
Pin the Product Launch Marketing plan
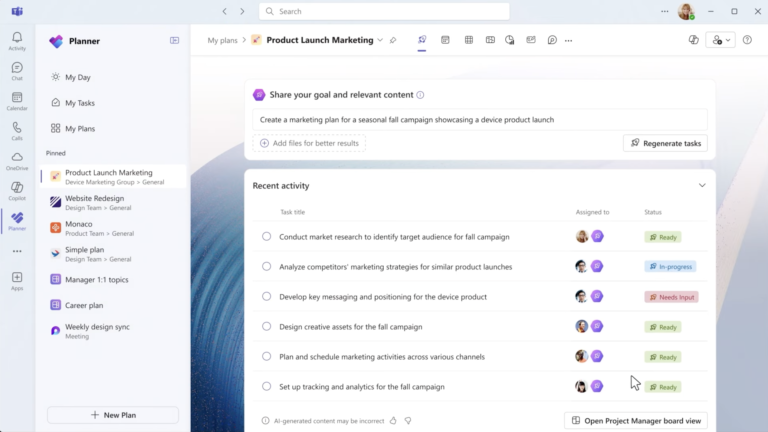[x=393, y=41]
